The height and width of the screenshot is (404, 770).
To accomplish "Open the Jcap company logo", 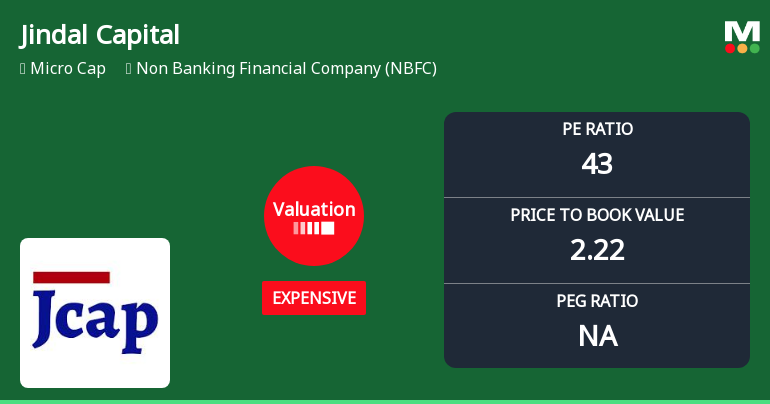I will pyautogui.click(x=95, y=312).
